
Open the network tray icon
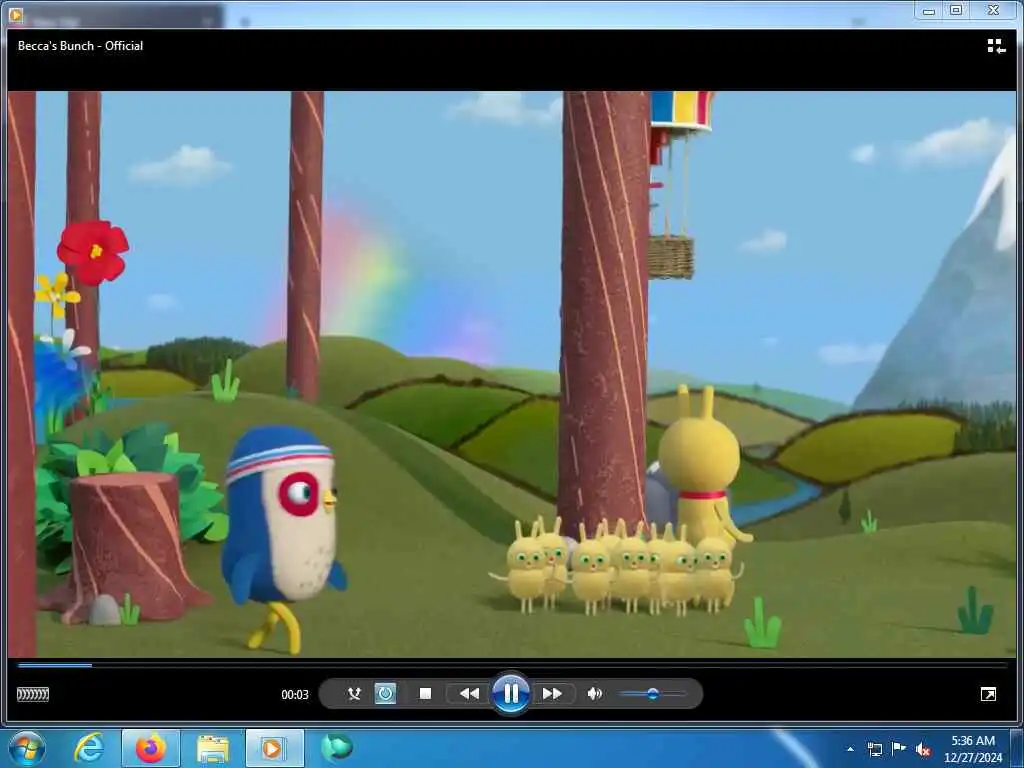click(874, 749)
